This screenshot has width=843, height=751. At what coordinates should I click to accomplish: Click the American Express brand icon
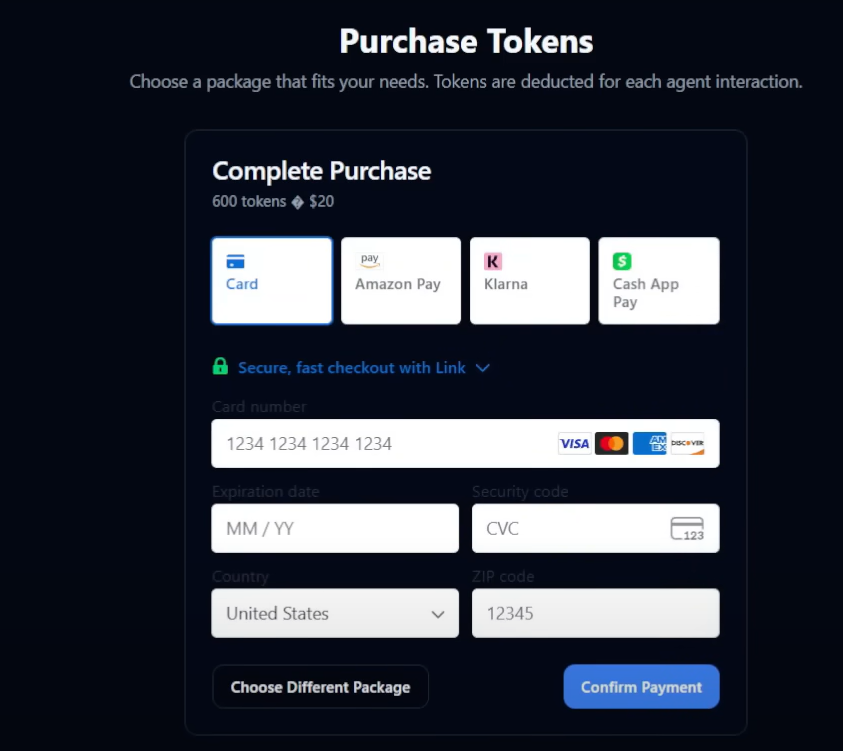pos(650,443)
